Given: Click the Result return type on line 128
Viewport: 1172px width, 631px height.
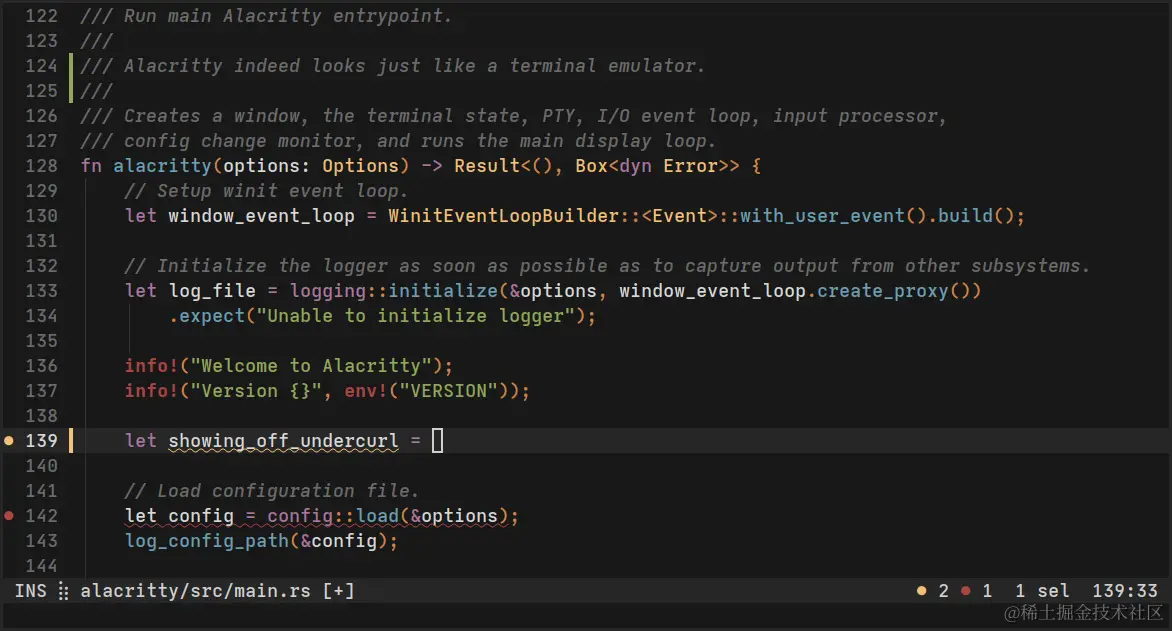Looking at the screenshot, I should tap(487, 165).
